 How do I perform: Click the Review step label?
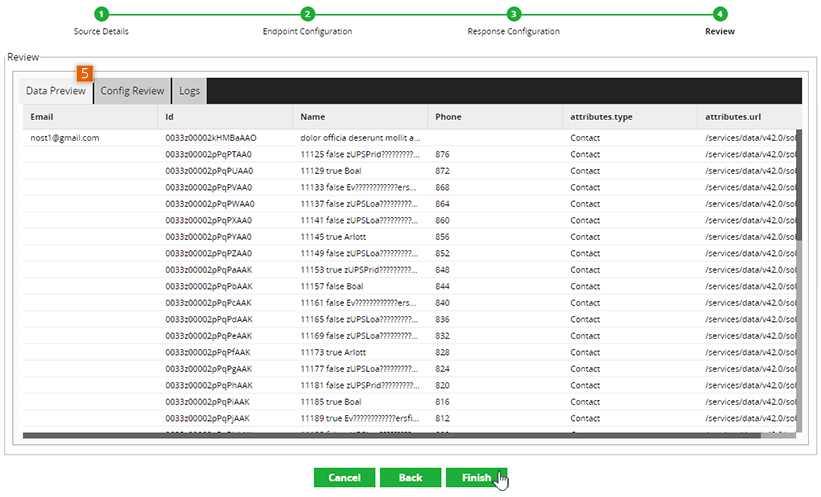[x=720, y=31]
